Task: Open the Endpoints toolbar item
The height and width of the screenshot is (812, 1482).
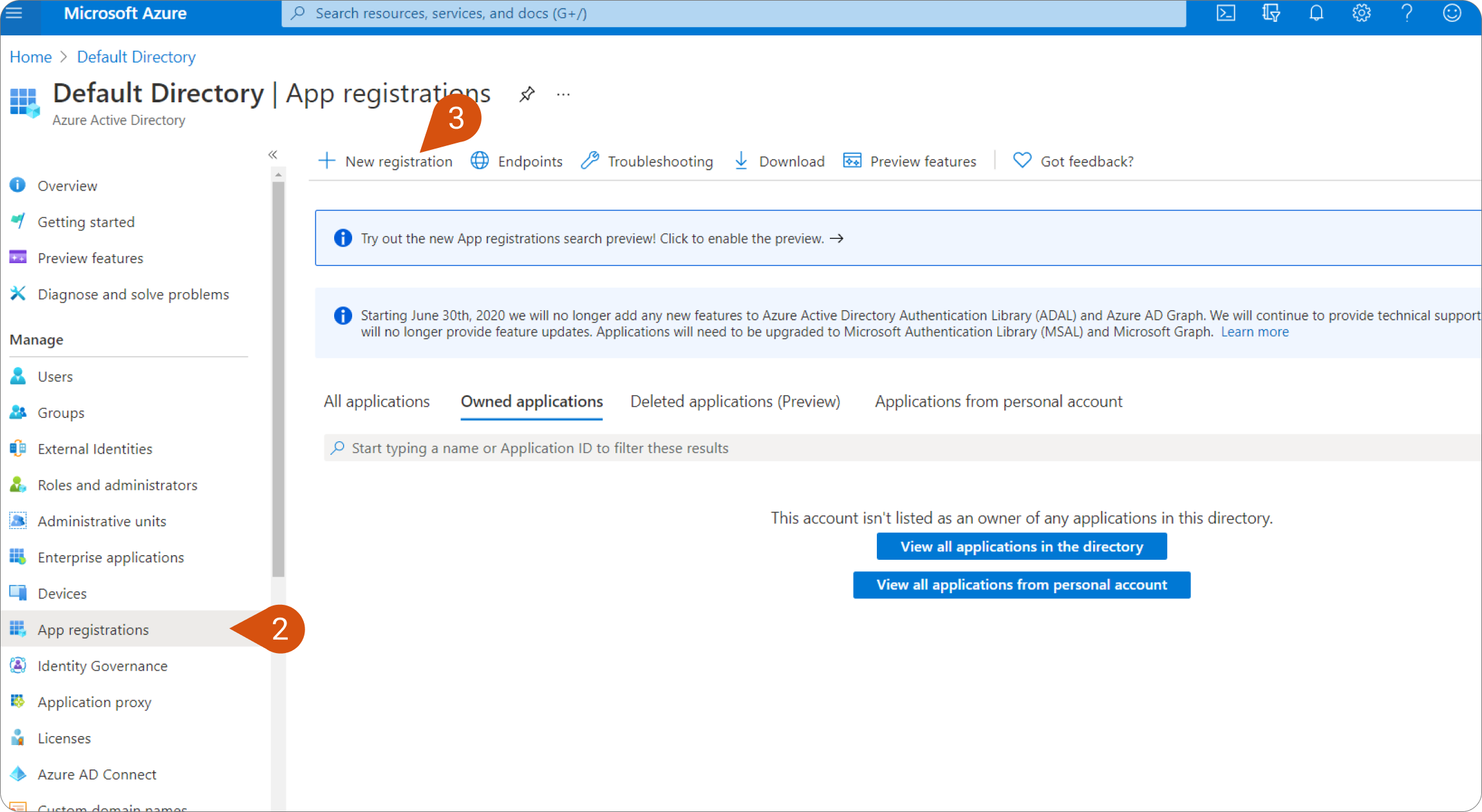Action: pyautogui.click(x=517, y=161)
